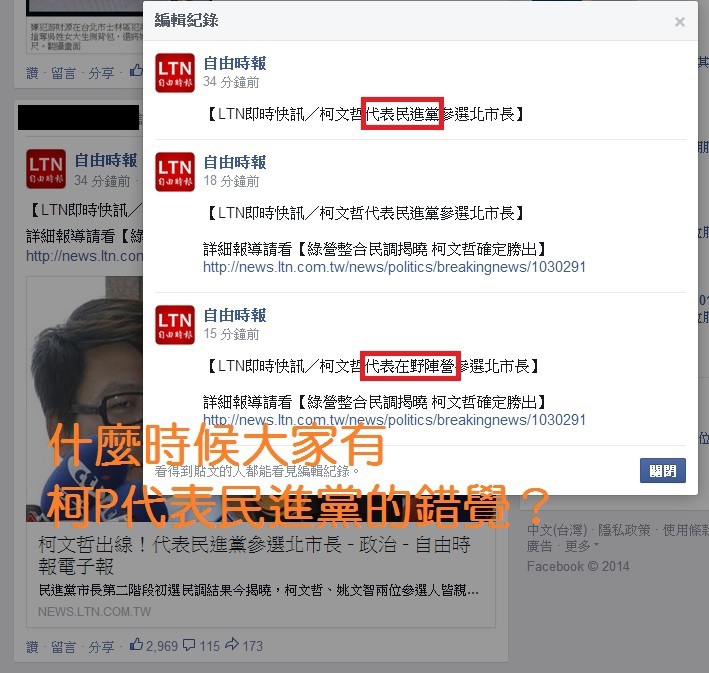Click the share arrow icon showing 173

(232, 644)
